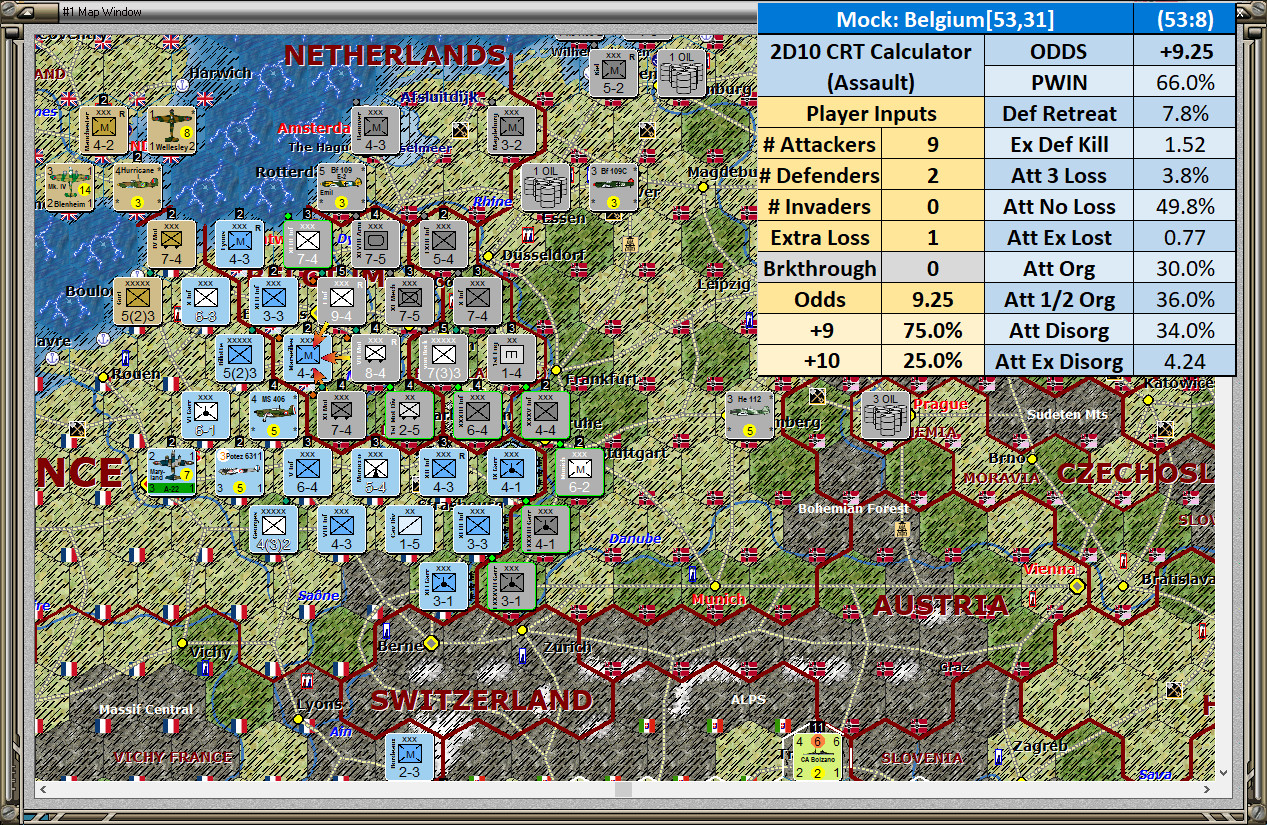
Task: Select the CA Bolzano cruiser counter
Action: 818,757
